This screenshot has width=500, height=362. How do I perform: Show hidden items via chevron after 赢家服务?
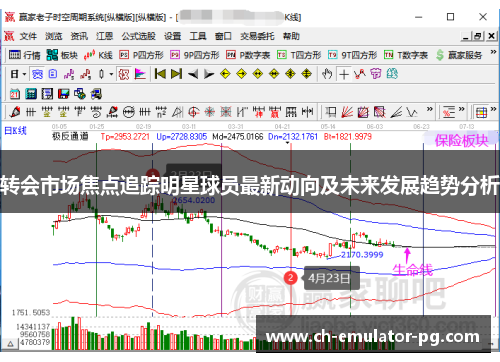coord(493,52)
